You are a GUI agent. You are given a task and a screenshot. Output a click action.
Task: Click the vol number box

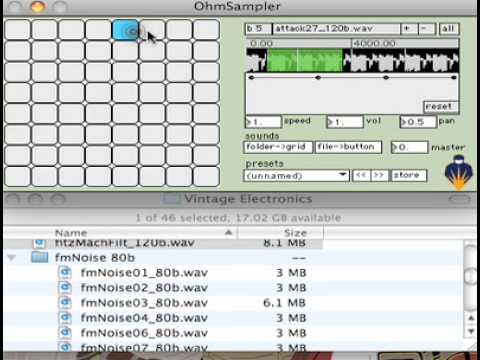point(345,122)
